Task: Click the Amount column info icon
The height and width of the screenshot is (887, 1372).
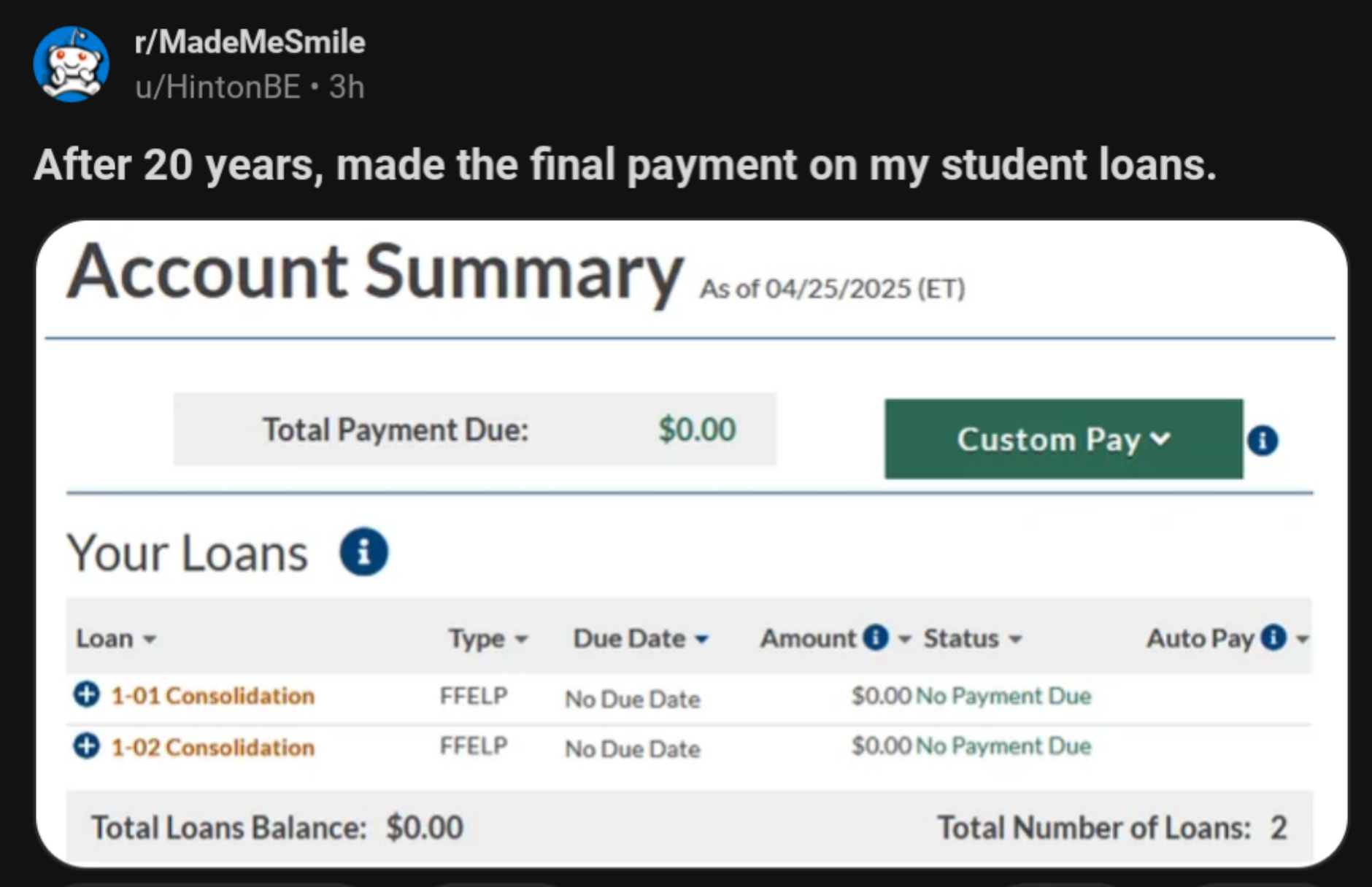Action: pyautogui.click(x=875, y=638)
